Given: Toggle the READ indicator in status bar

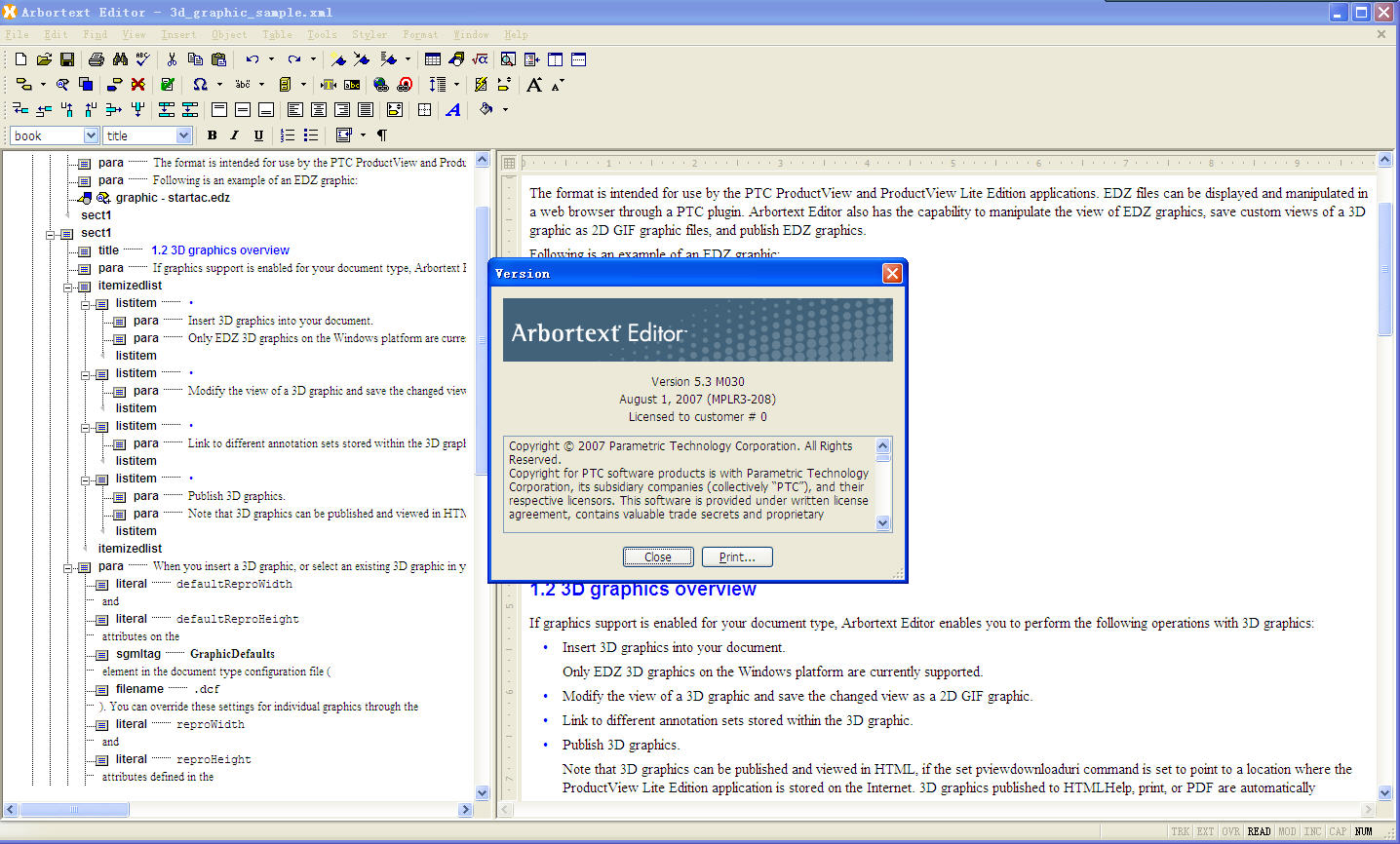Looking at the screenshot, I should tap(1259, 831).
